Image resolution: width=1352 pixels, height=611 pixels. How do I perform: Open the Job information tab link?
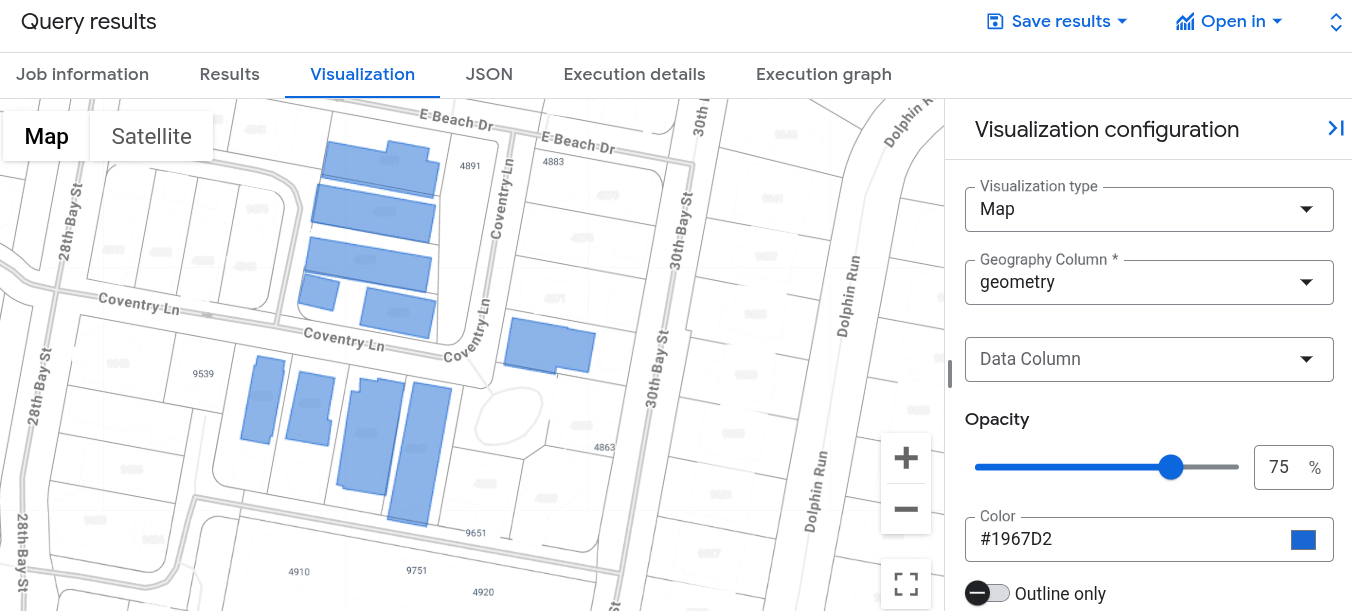(x=82, y=74)
